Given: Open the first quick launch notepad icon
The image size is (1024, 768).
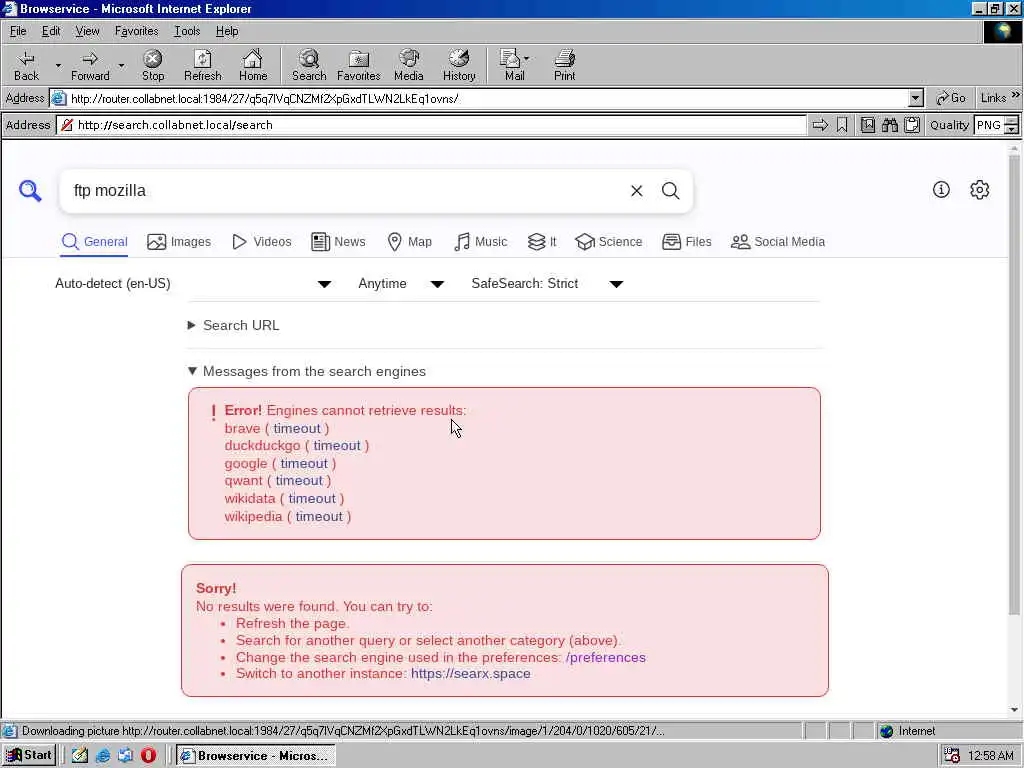Looking at the screenshot, I should [x=80, y=756].
